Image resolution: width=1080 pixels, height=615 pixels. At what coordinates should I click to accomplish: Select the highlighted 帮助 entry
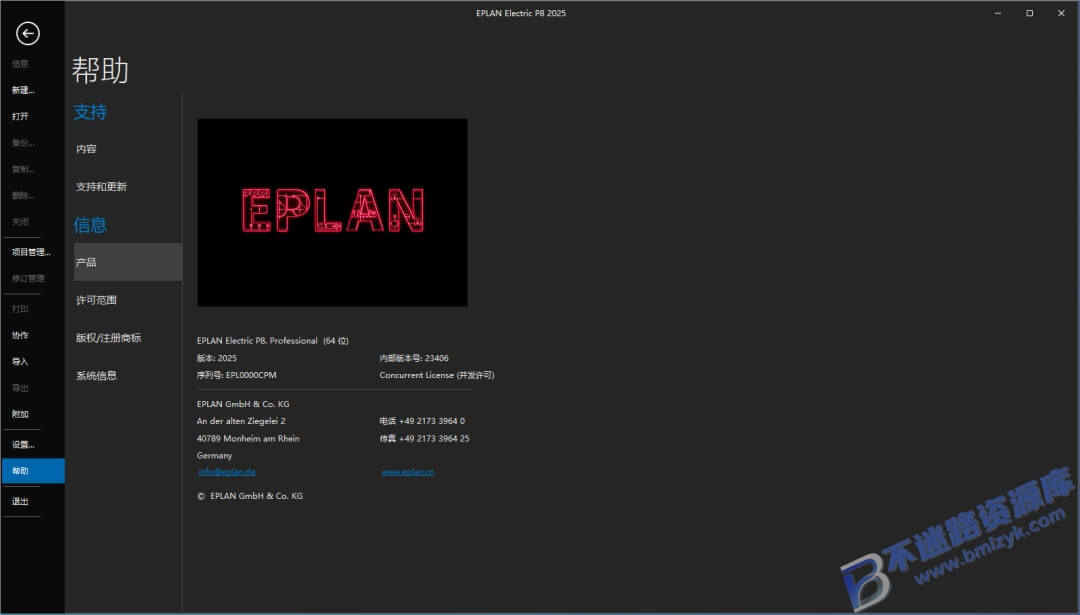[33, 471]
